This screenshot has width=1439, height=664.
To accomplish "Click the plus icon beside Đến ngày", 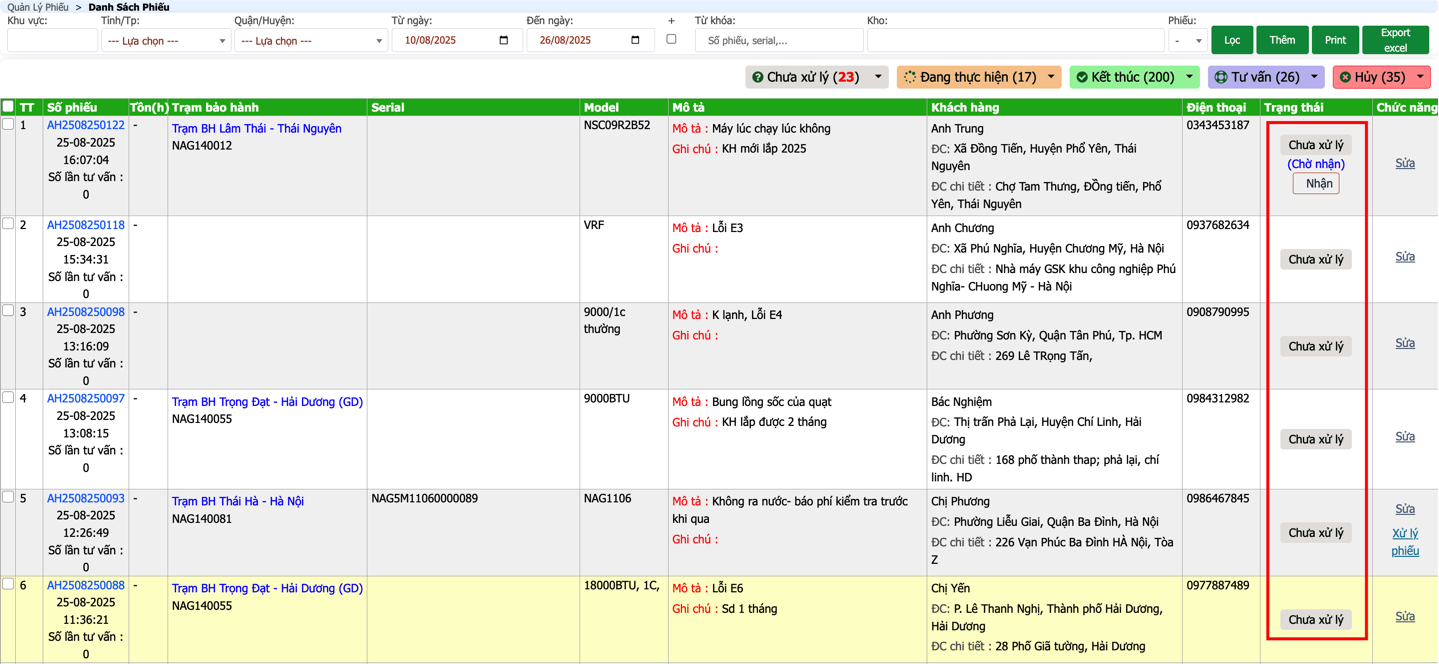I will 671,21.
